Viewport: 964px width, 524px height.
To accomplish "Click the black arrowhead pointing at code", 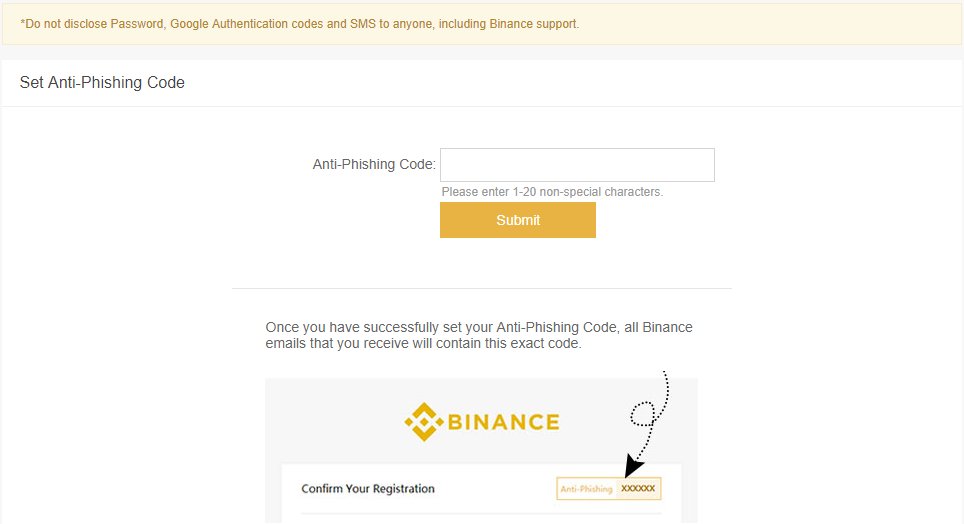I will (x=633, y=466).
